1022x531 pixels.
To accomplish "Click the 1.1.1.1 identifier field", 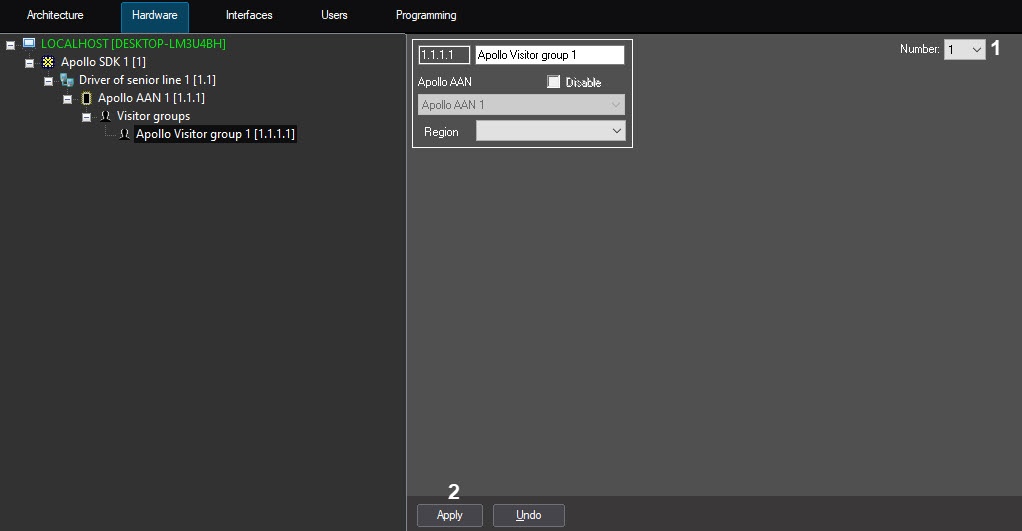I will (x=444, y=55).
